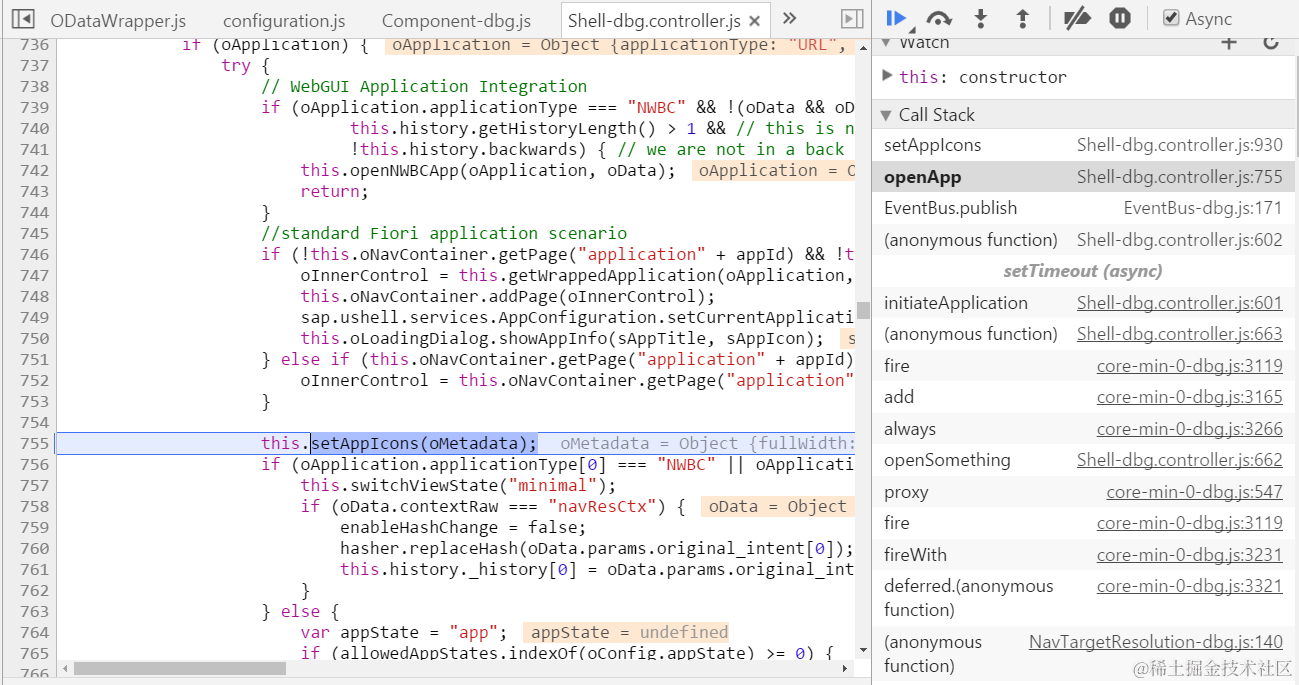Open core-min-0-dbg.js:3321 link

point(1189,586)
